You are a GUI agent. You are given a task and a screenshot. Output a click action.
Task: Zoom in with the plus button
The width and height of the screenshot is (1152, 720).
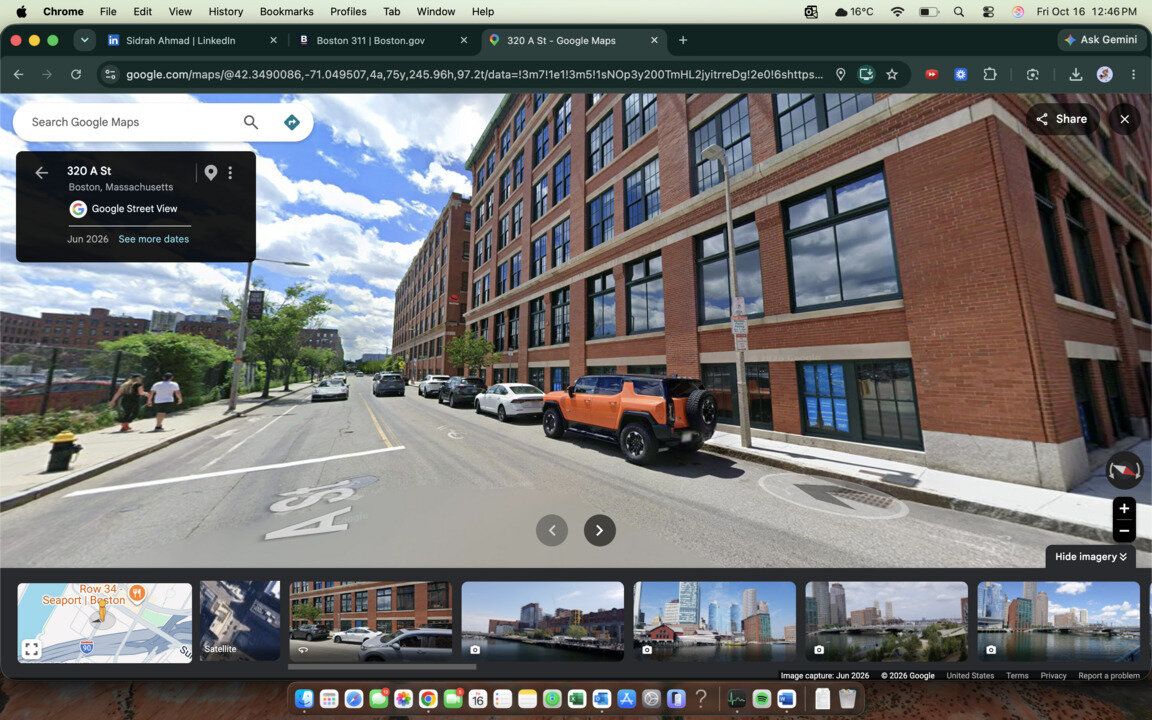pyautogui.click(x=1124, y=508)
